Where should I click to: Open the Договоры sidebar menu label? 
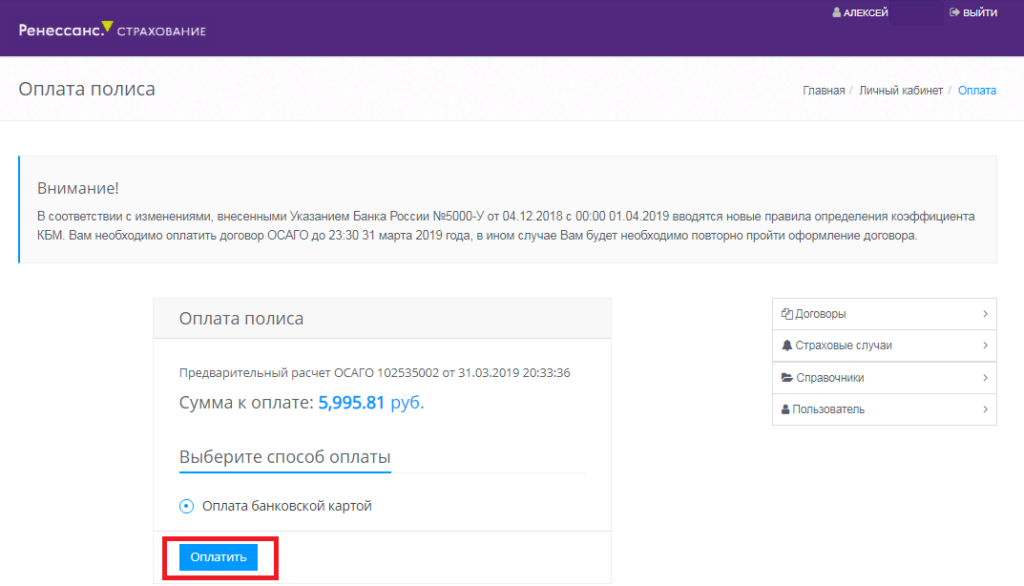[820, 314]
